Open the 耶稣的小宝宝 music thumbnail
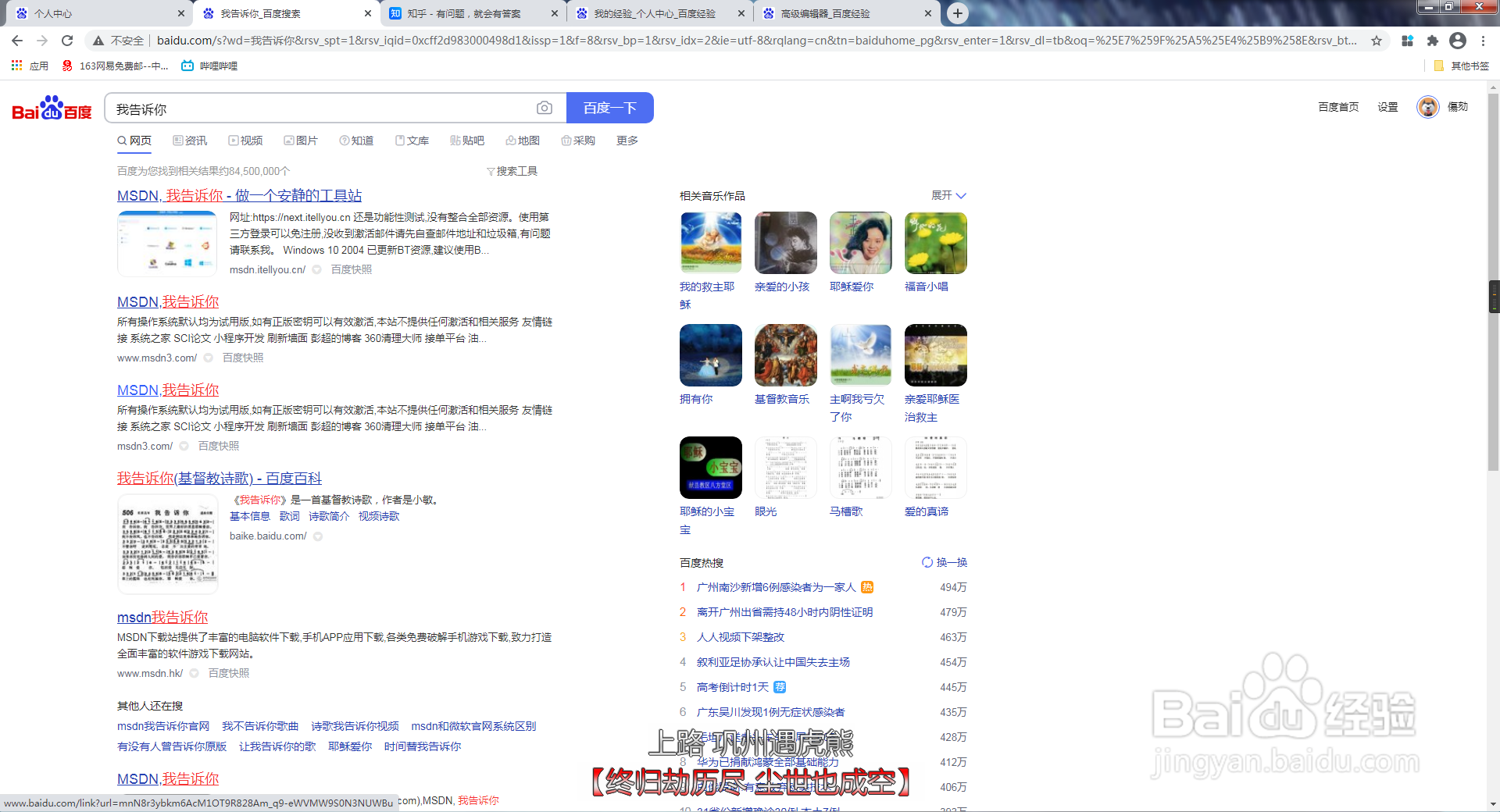Viewport: 1500px width, 812px height. coord(711,468)
